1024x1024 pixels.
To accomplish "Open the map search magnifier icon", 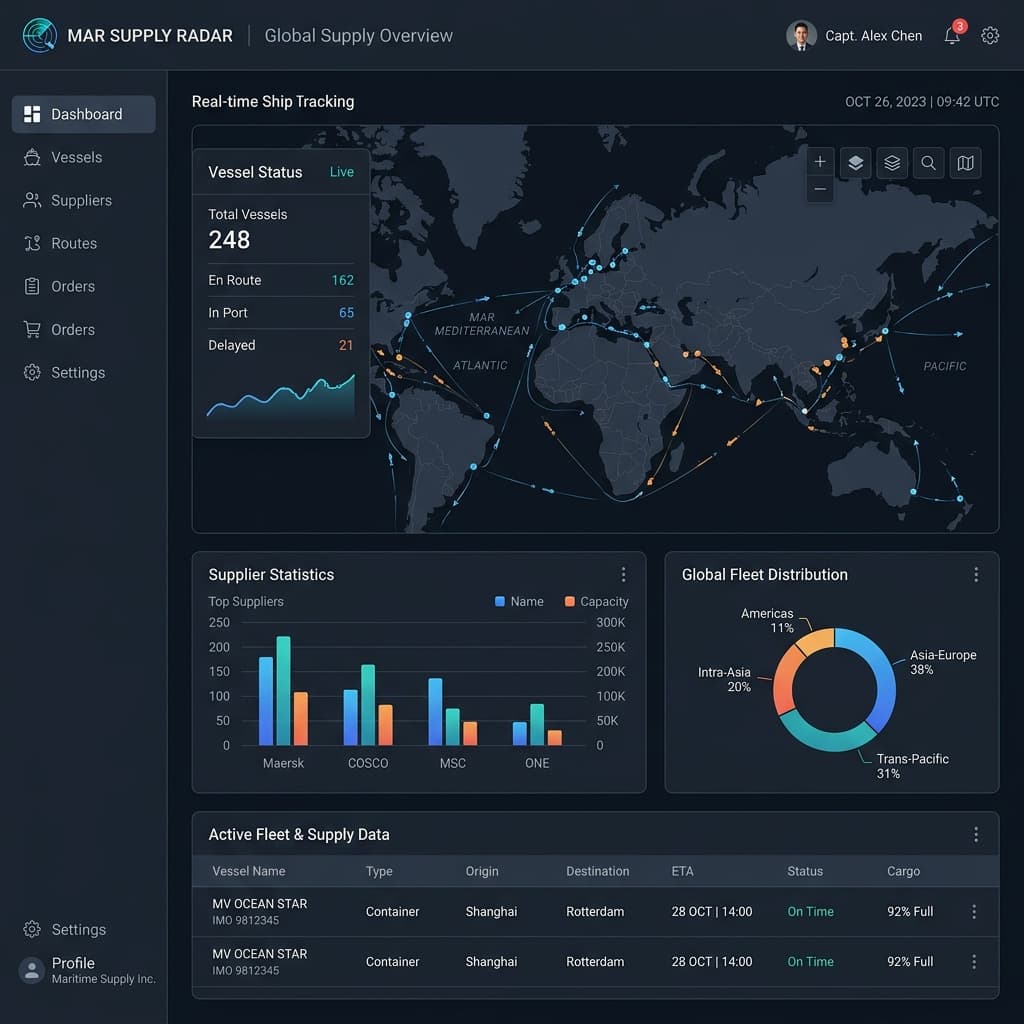I will click(929, 163).
